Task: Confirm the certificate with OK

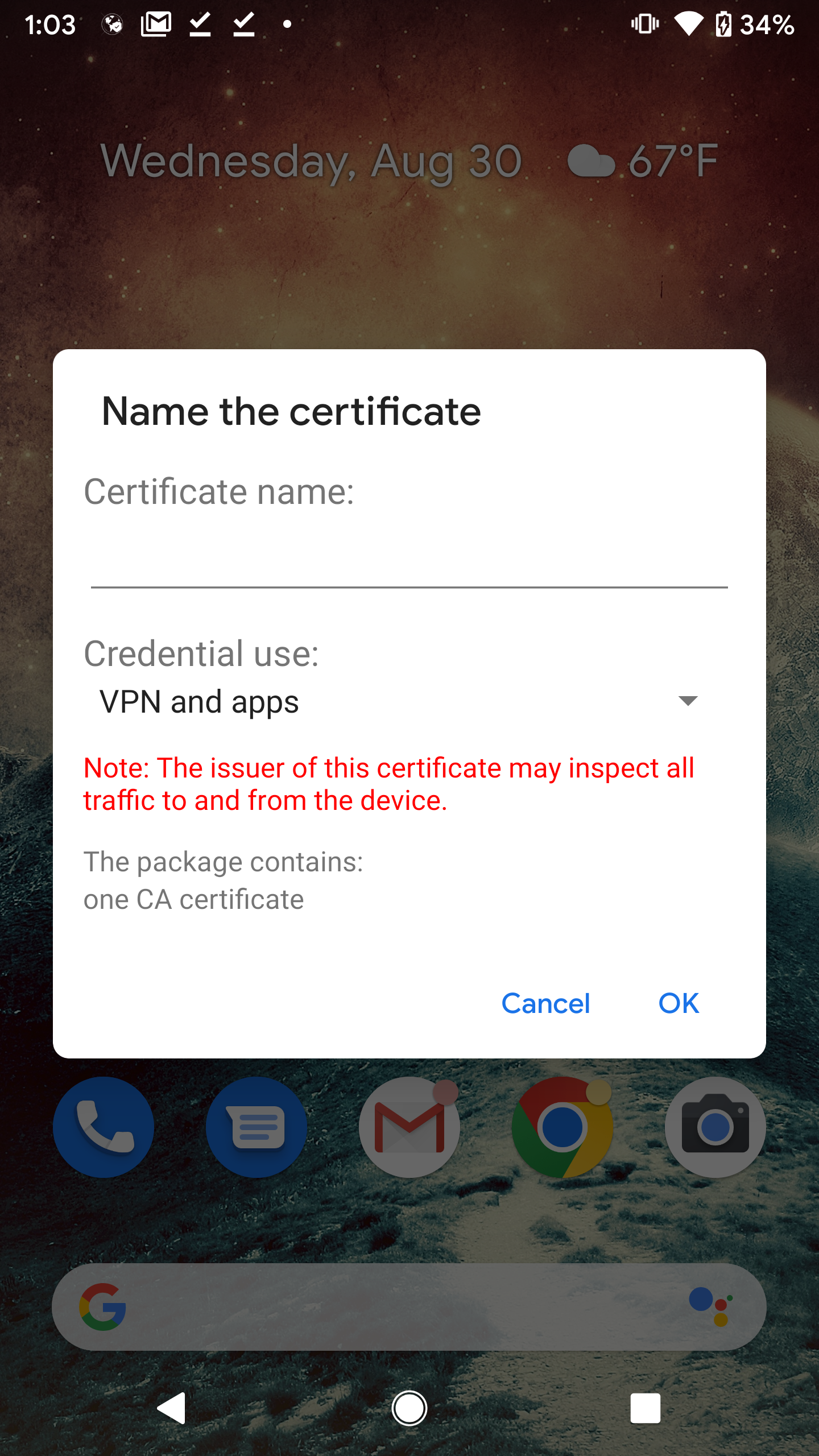Action: 679,1003
